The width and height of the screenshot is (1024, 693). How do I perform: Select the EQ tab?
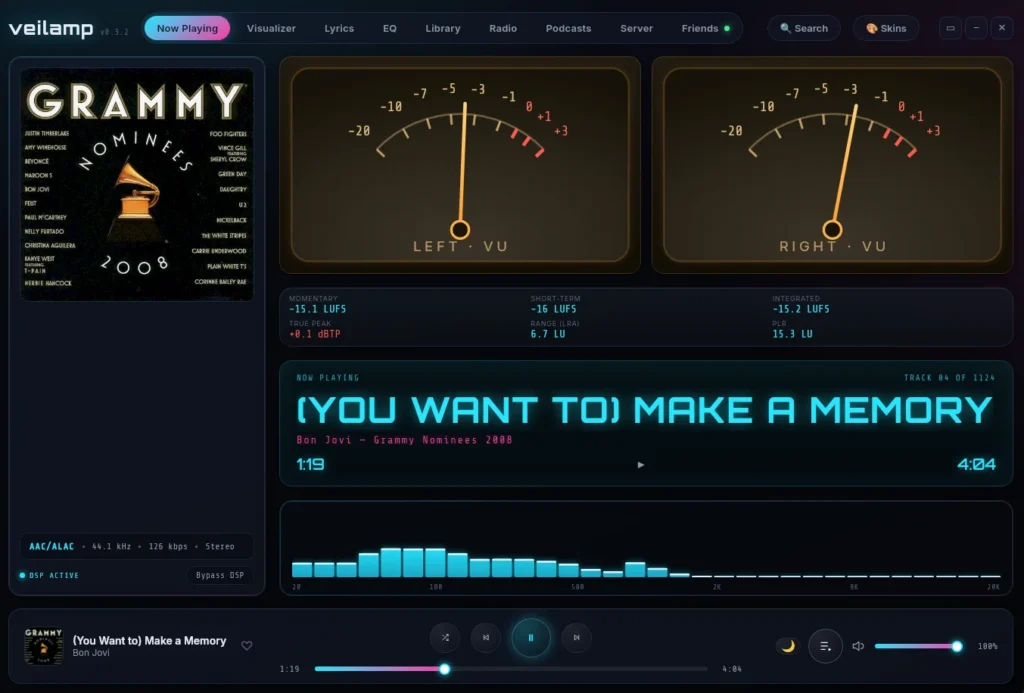pyautogui.click(x=390, y=28)
